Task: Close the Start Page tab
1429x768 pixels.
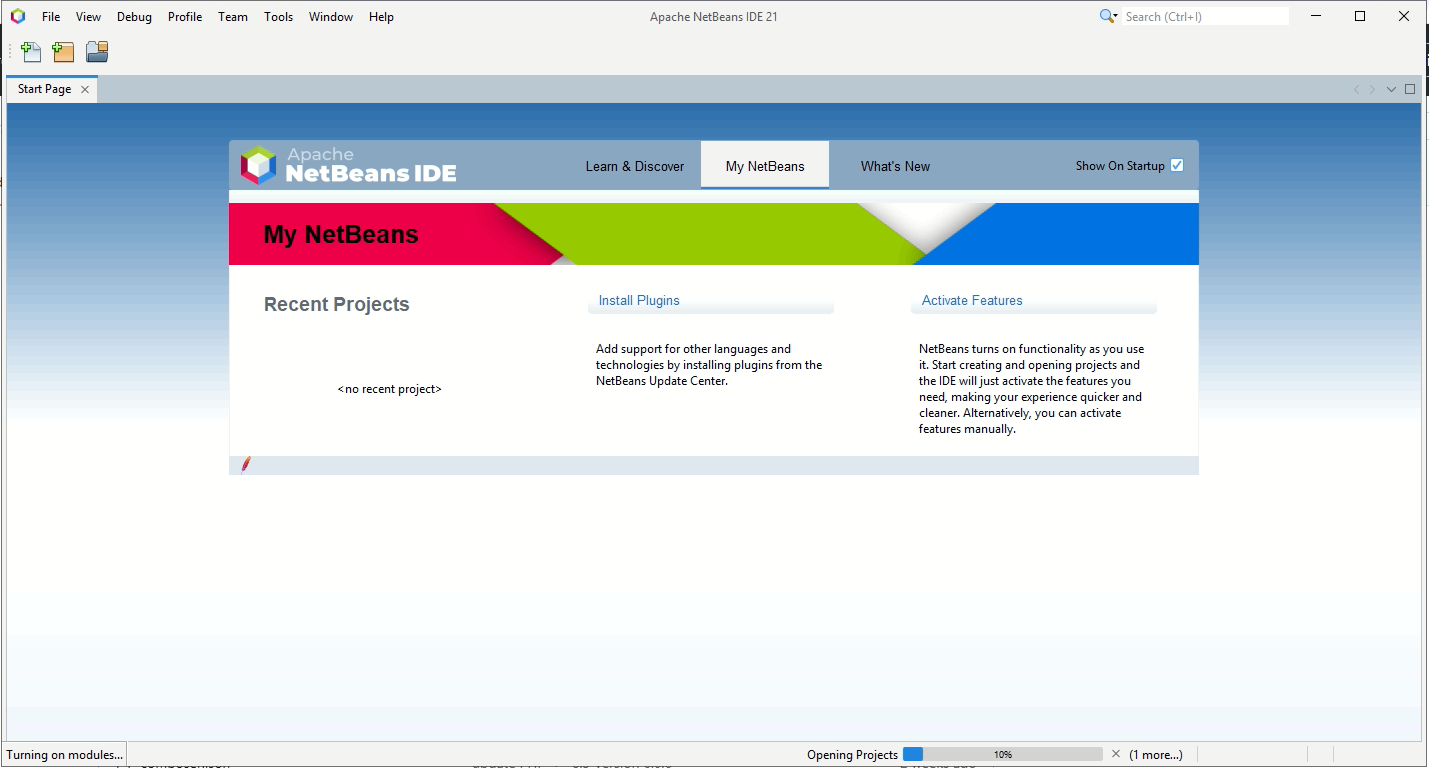Action: coord(85,89)
